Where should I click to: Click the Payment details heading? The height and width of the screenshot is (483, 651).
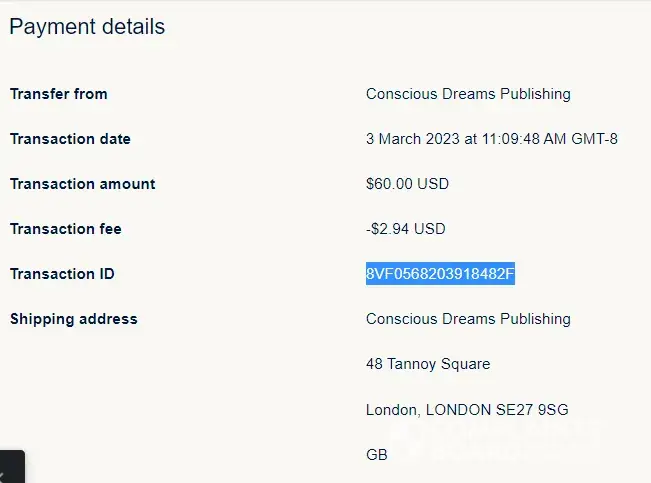point(87,27)
